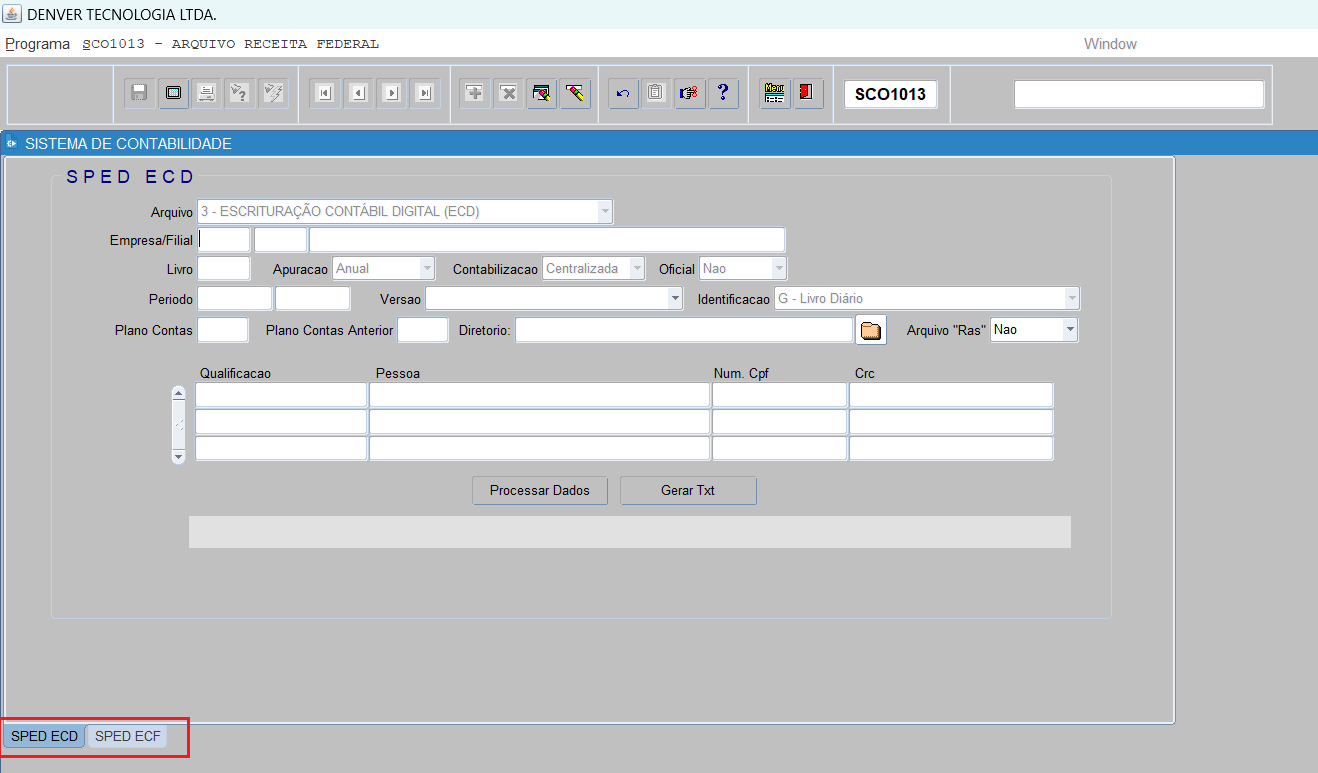Open the Contabilizacao dropdown showing Centralizada

coord(637,269)
